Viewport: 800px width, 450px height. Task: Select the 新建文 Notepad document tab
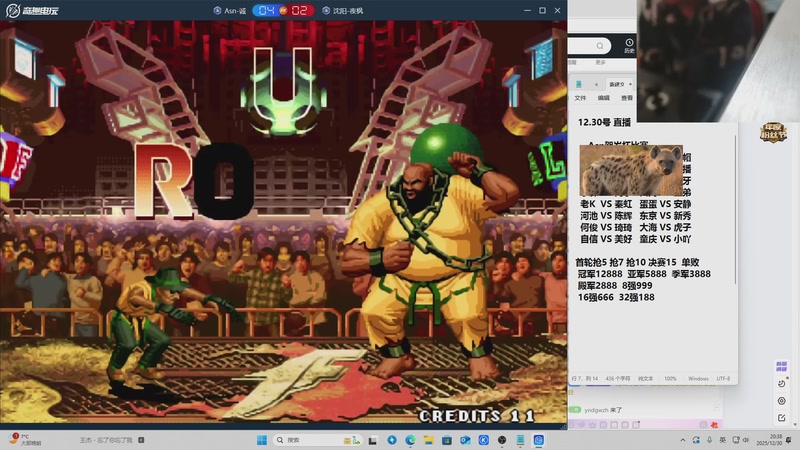(616, 84)
